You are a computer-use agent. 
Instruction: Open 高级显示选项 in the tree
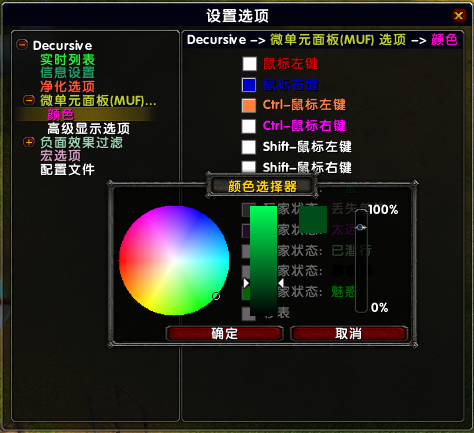click(x=88, y=128)
